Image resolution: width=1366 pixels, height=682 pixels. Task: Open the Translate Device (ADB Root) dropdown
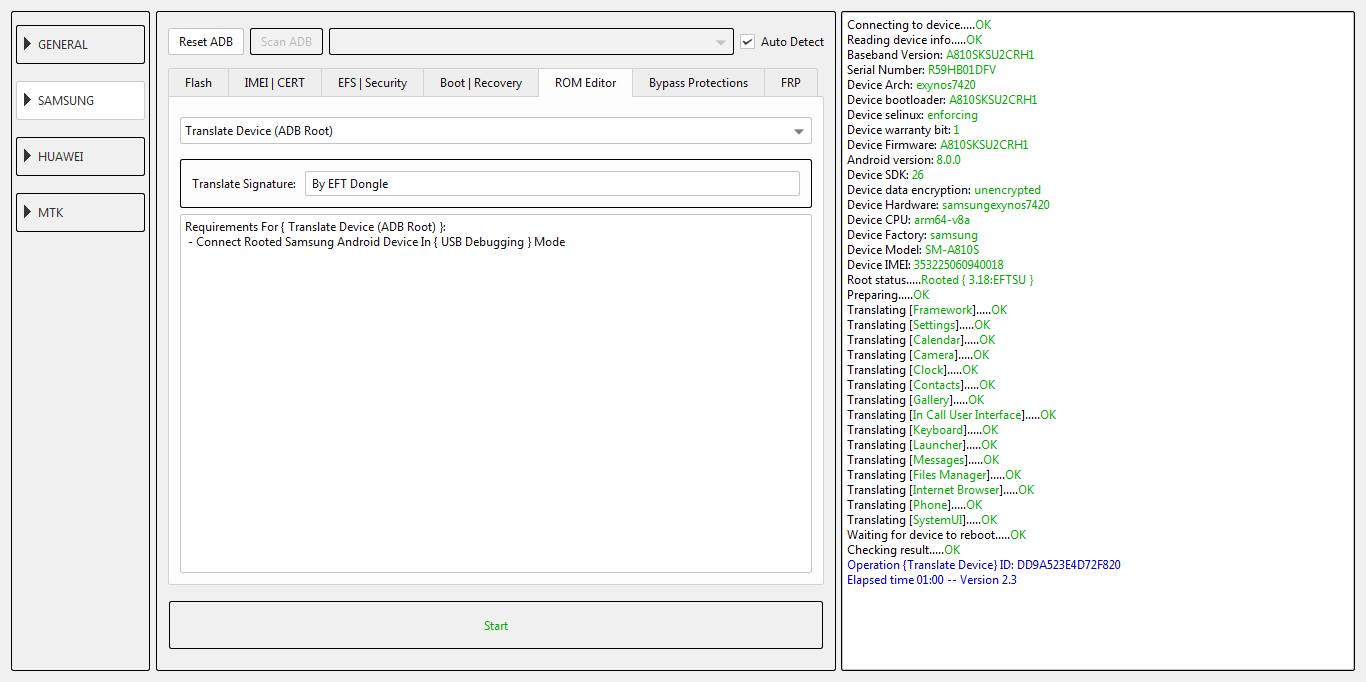[x=496, y=131]
